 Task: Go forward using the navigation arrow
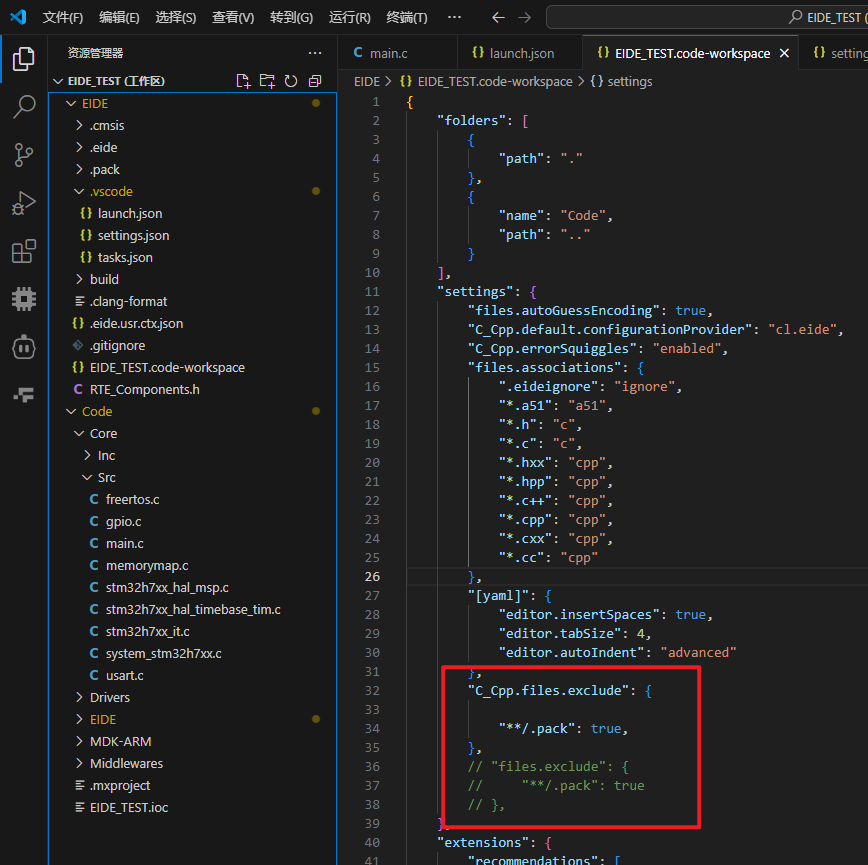[524, 18]
